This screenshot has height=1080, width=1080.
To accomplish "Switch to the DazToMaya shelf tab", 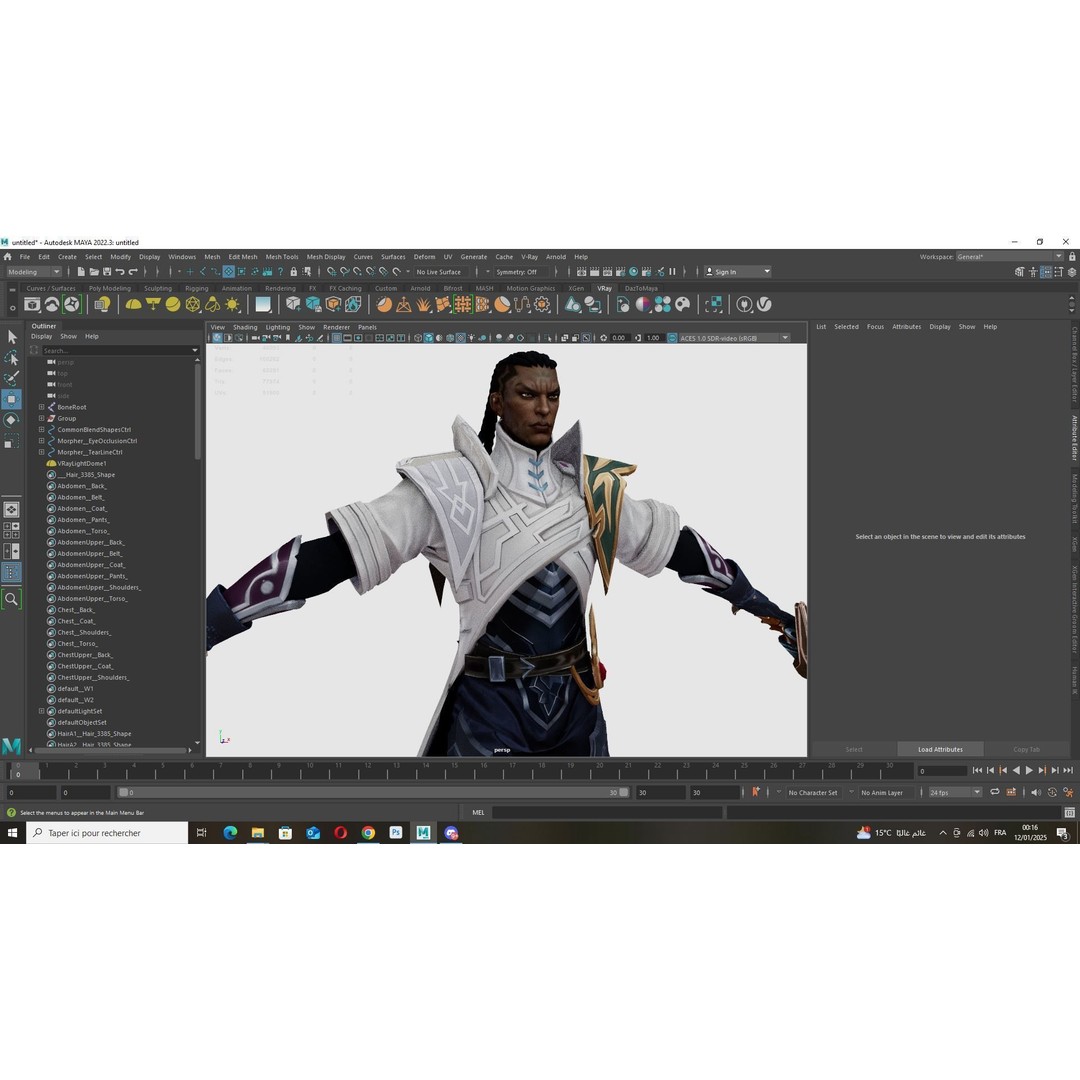I will pos(641,289).
